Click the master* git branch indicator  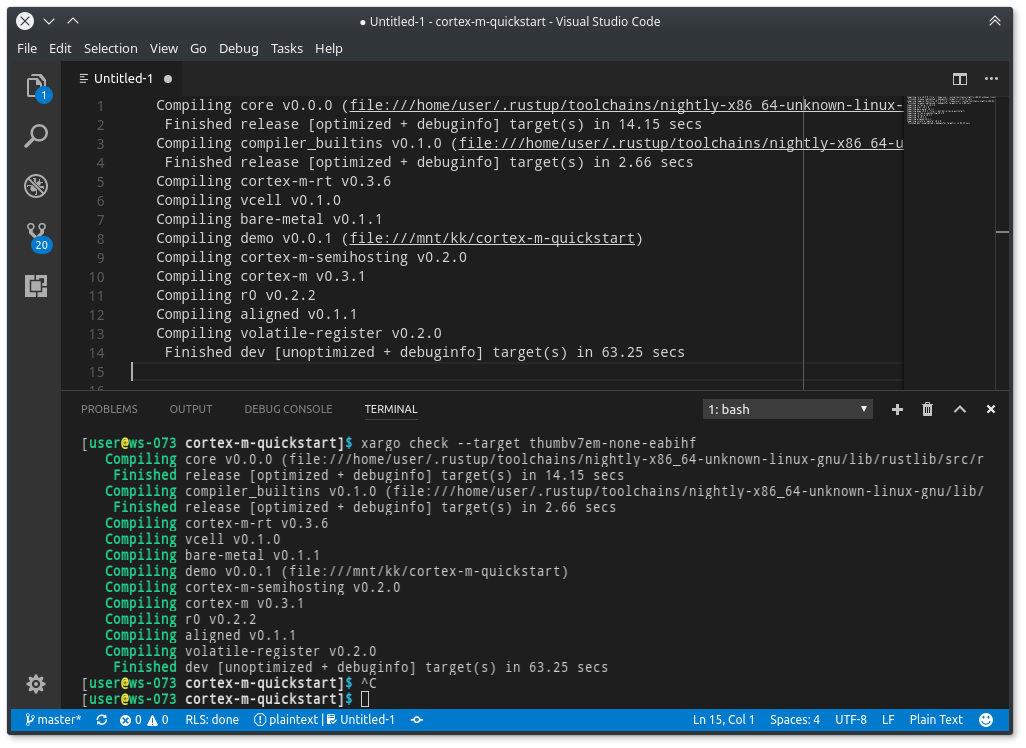[x=53, y=720]
